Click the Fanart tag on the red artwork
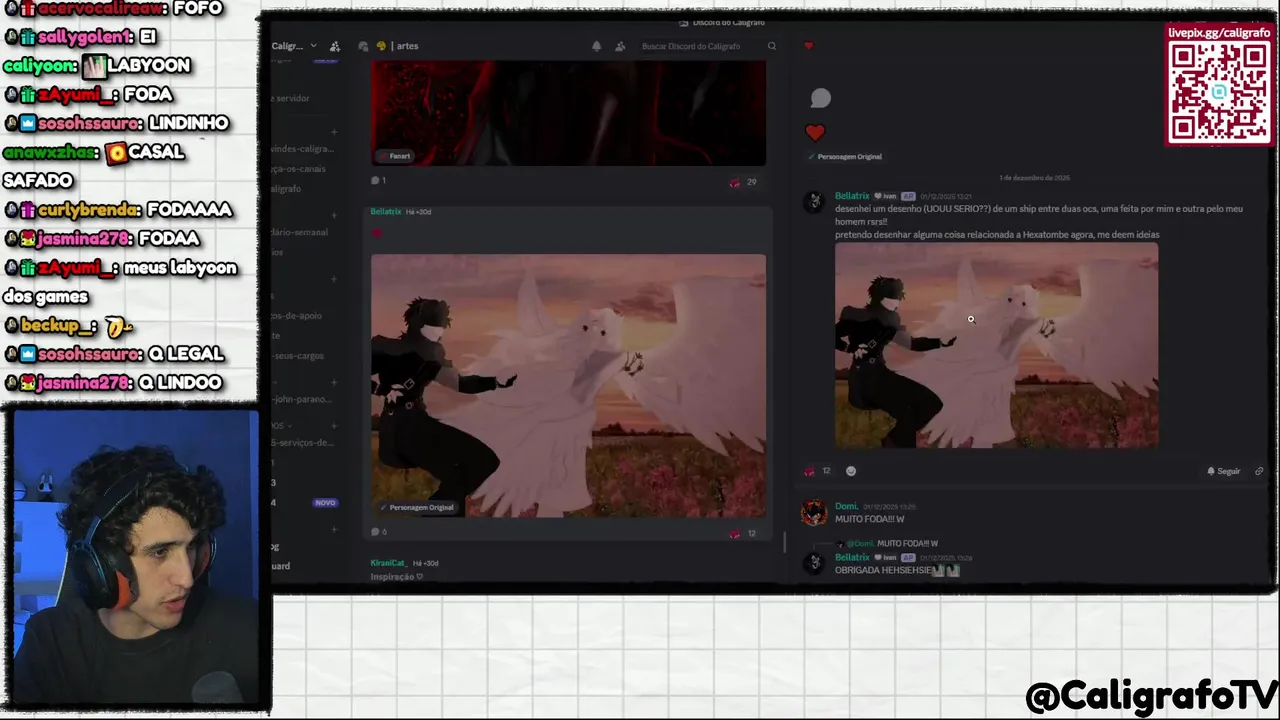Image resolution: width=1280 pixels, height=720 pixels. coord(395,156)
